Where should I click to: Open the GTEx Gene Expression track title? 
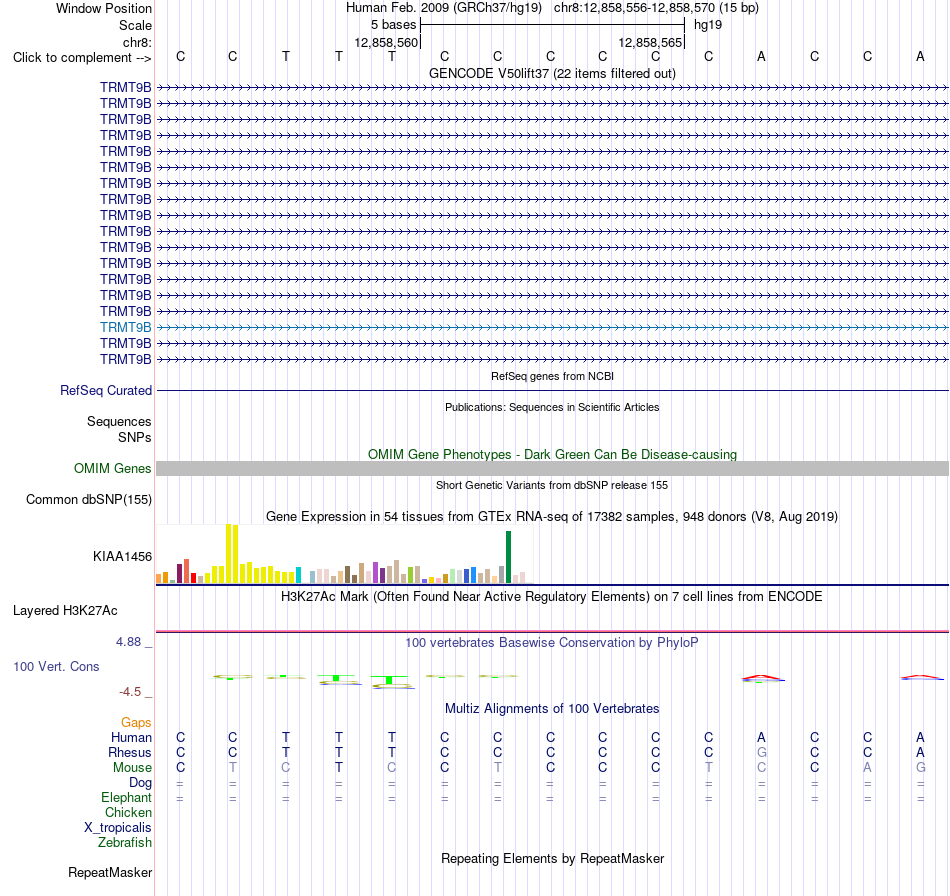pyautogui.click(x=552, y=517)
